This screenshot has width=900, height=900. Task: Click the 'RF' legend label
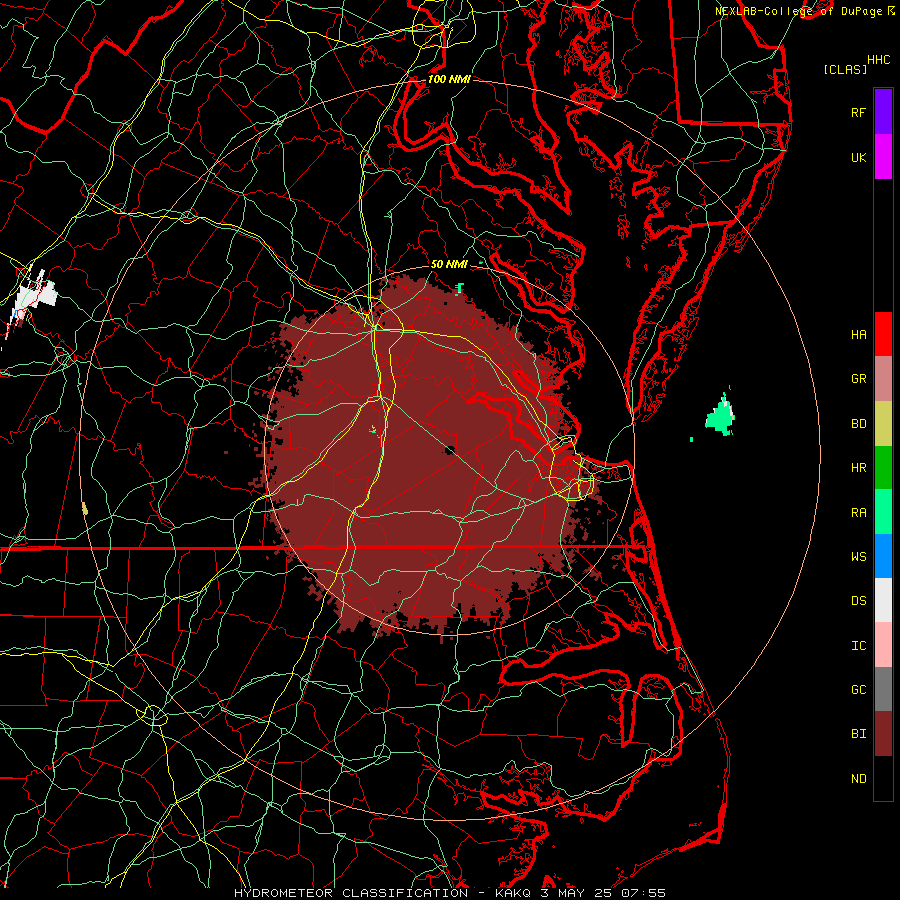pyautogui.click(x=858, y=112)
